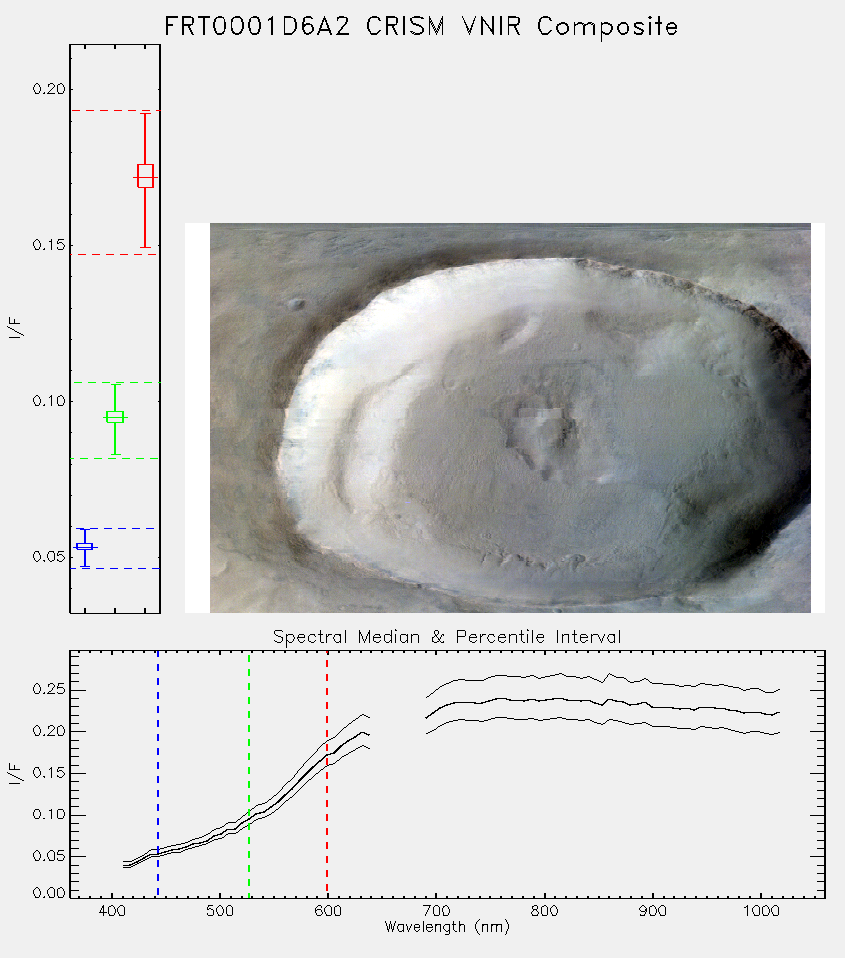Click the lower green dashed percentile line
845x958 pixels.
115,458
